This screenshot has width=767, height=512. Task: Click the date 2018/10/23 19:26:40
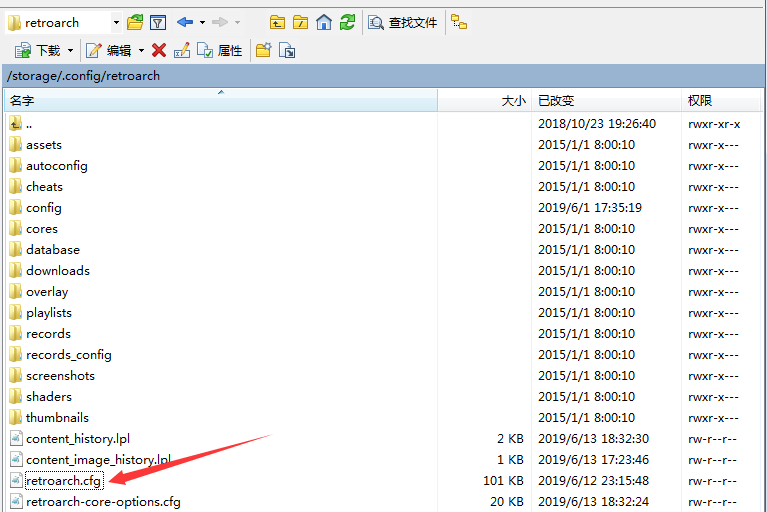(x=597, y=124)
